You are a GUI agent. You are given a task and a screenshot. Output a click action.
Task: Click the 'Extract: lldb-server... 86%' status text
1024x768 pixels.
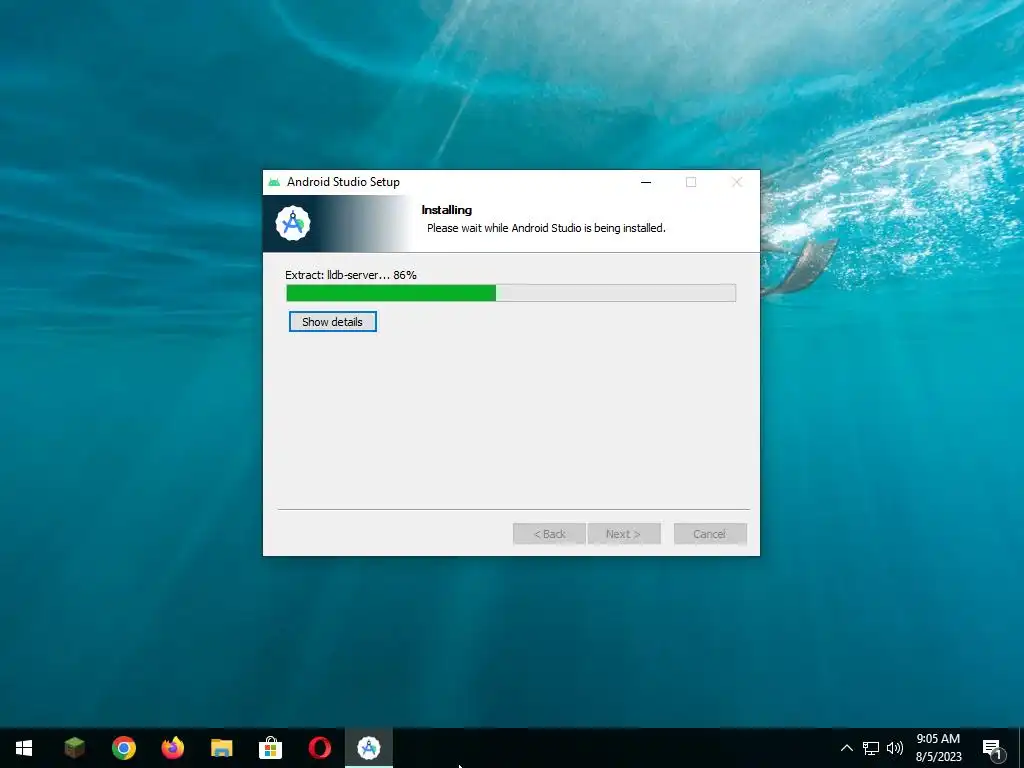[351, 275]
